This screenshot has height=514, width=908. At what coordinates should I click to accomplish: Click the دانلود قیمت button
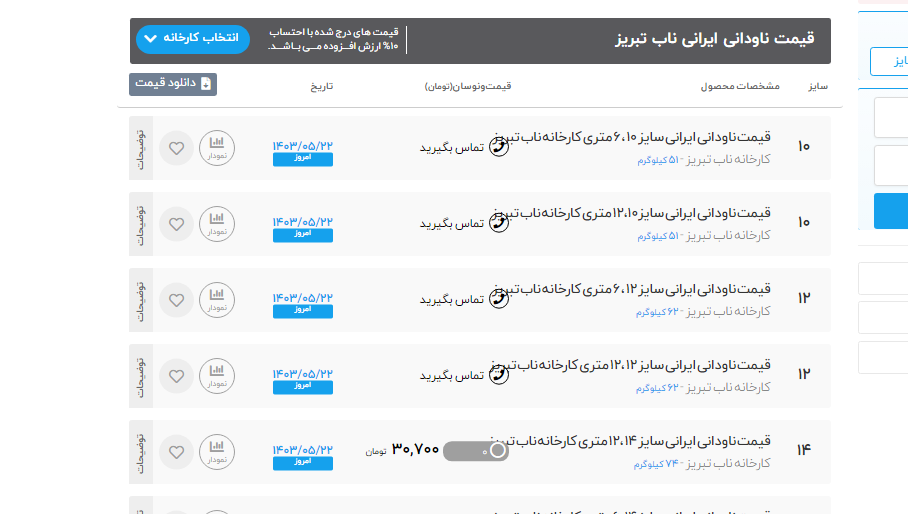(x=173, y=84)
